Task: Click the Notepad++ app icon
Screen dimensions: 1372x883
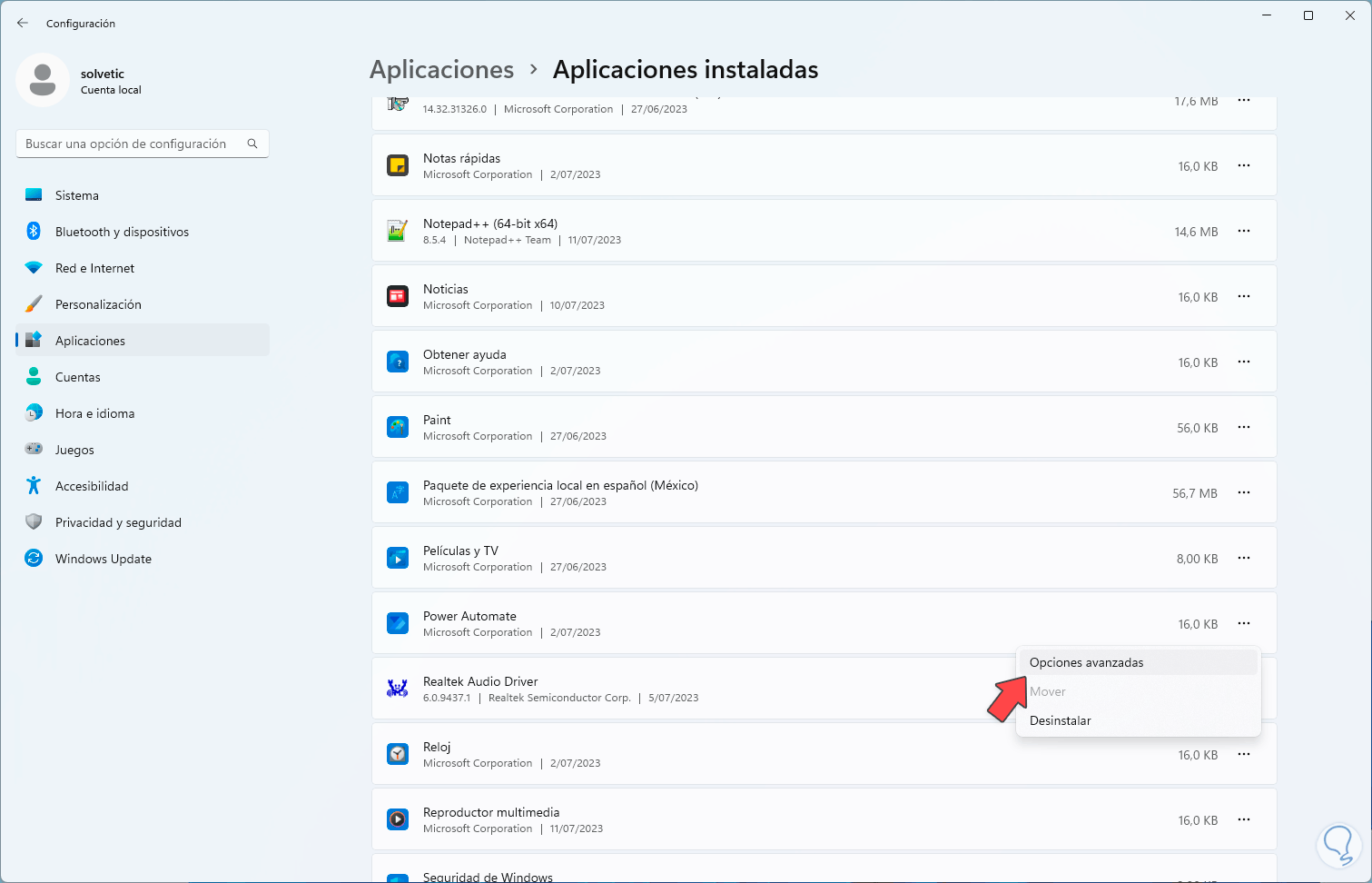Action: tap(398, 231)
